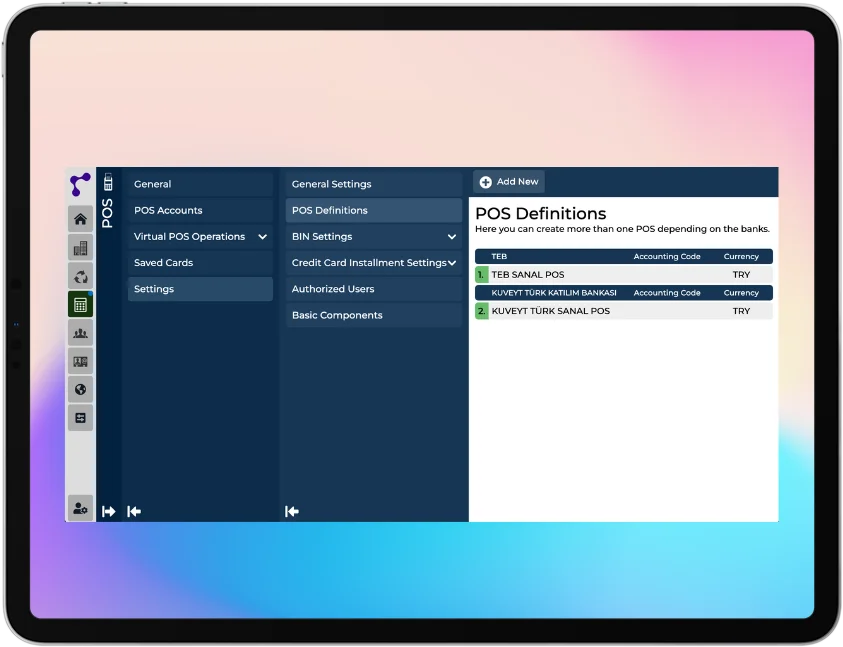Click the purple network logo at top left

(80, 183)
